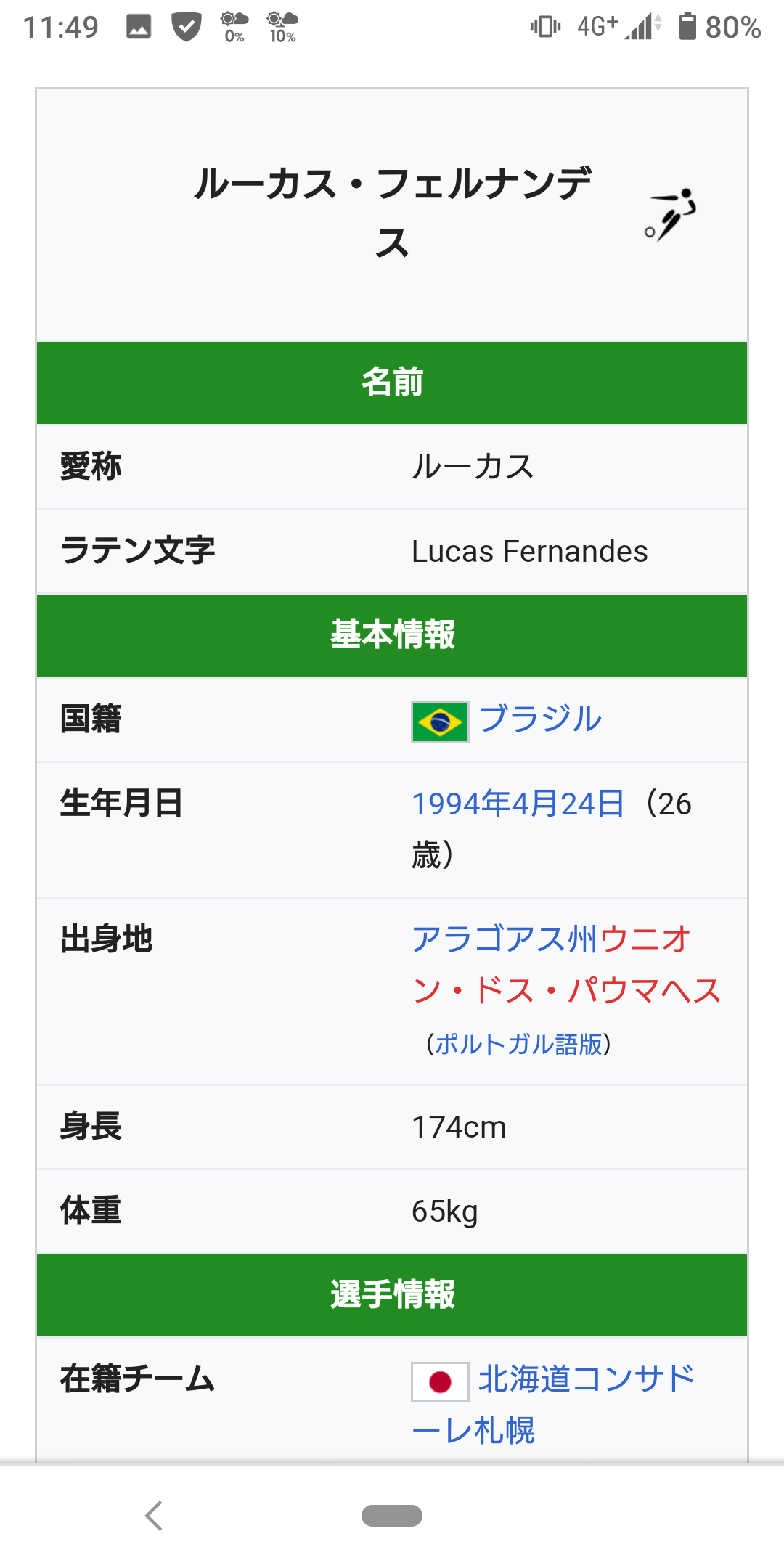Viewport: 784px width, 1568px height.
Task: Tap the 選手情報 green section header
Action: pos(392,1295)
